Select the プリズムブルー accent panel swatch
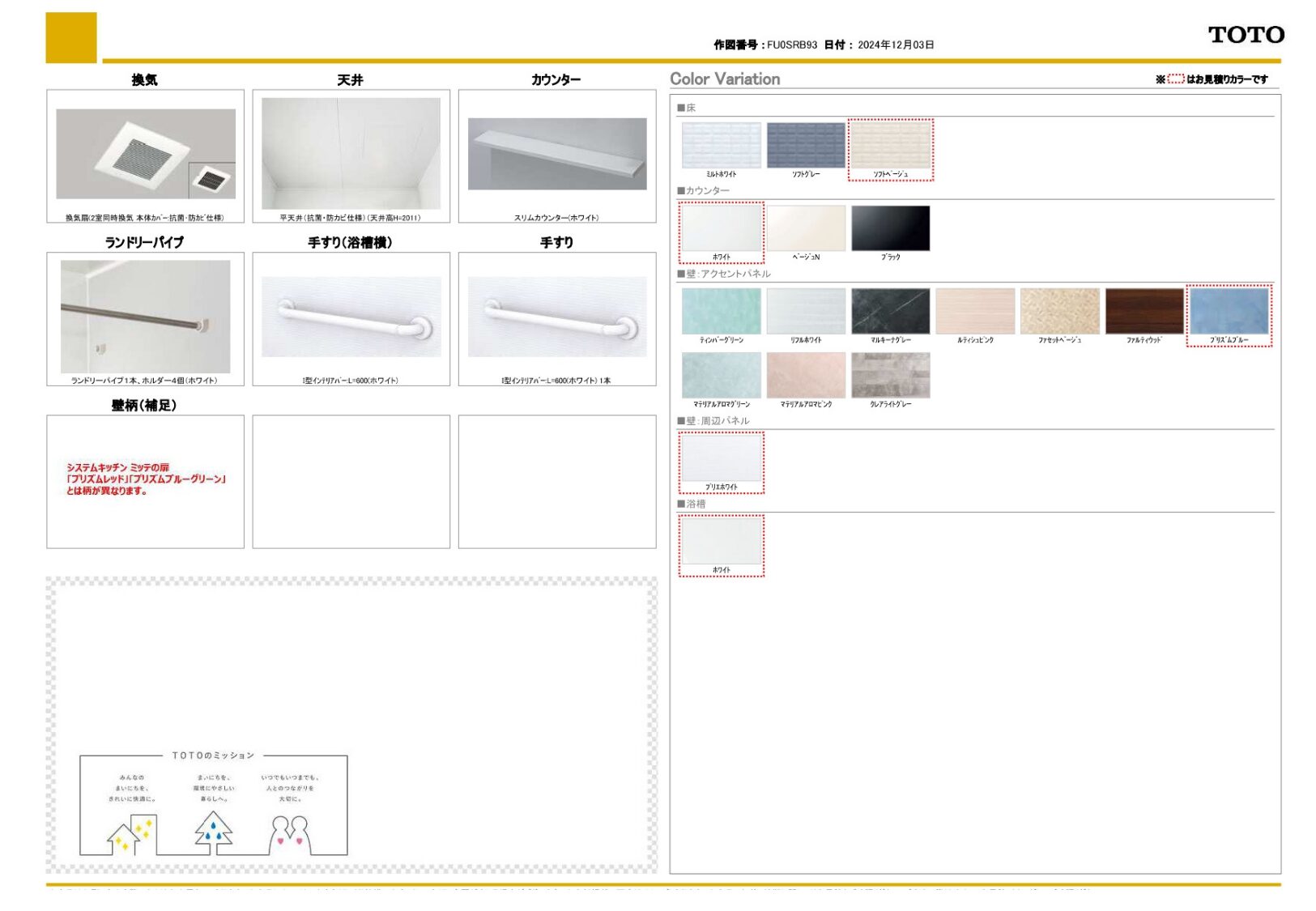Image resolution: width=1316 pixels, height=911 pixels. coord(1229,311)
